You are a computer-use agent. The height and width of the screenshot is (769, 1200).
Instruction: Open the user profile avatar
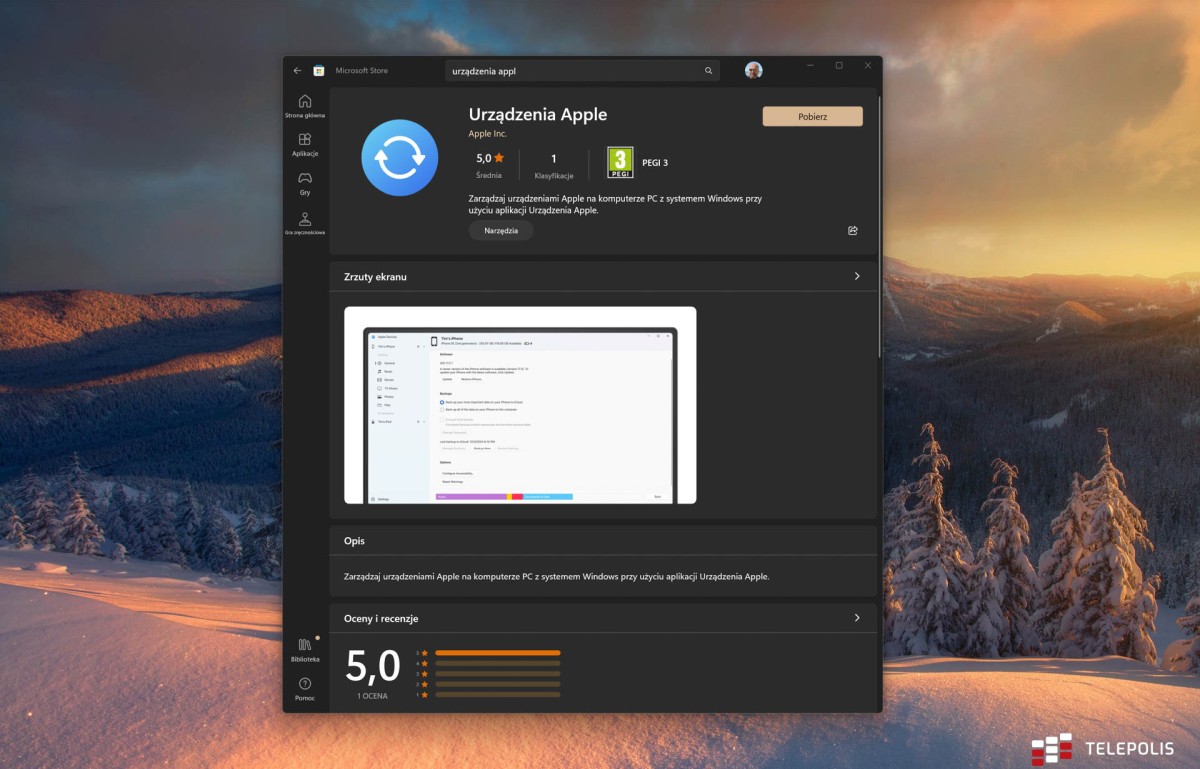pos(753,70)
